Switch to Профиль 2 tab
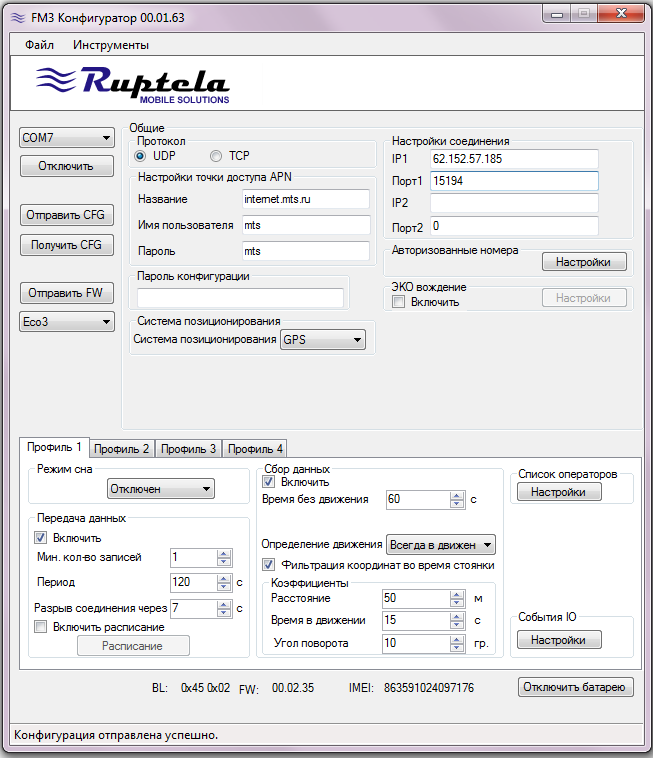 tap(121, 449)
